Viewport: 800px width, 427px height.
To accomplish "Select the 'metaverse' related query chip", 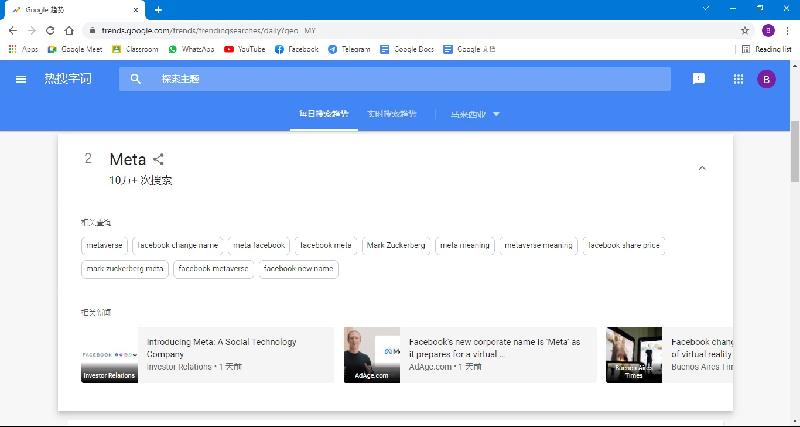I will [x=104, y=245].
